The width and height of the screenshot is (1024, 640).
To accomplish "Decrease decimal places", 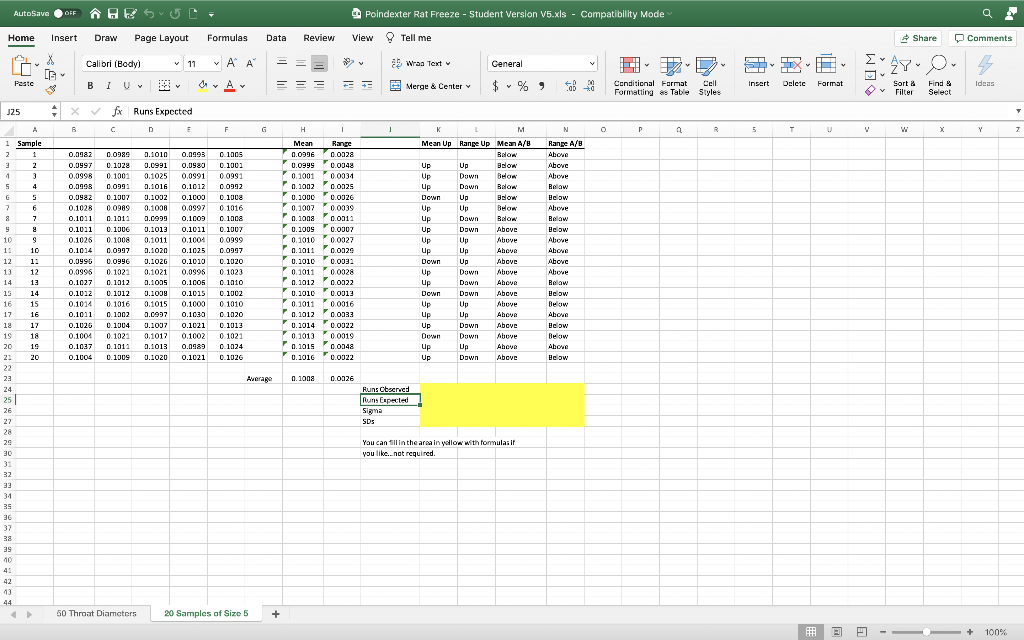I will (x=589, y=86).
